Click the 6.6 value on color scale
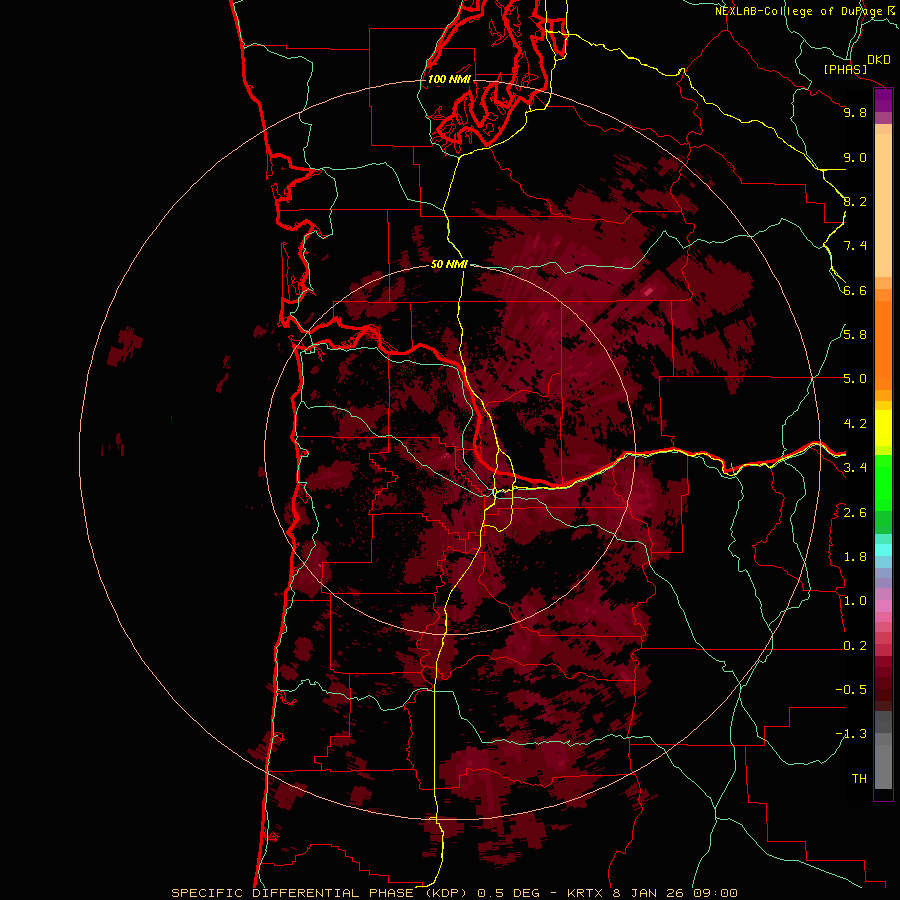900x900 pixels. (x=855, y=290)
